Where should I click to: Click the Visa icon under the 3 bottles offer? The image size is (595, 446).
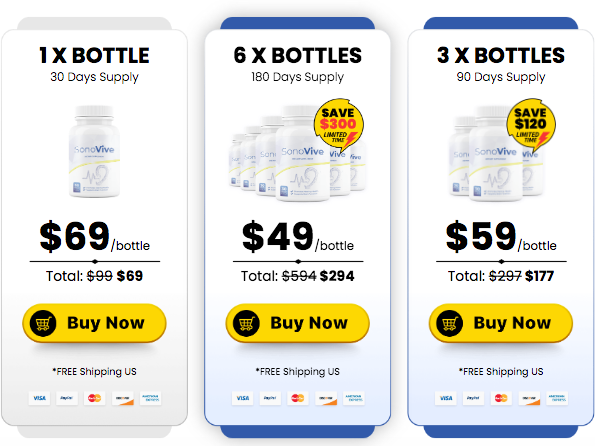[446, 398]
